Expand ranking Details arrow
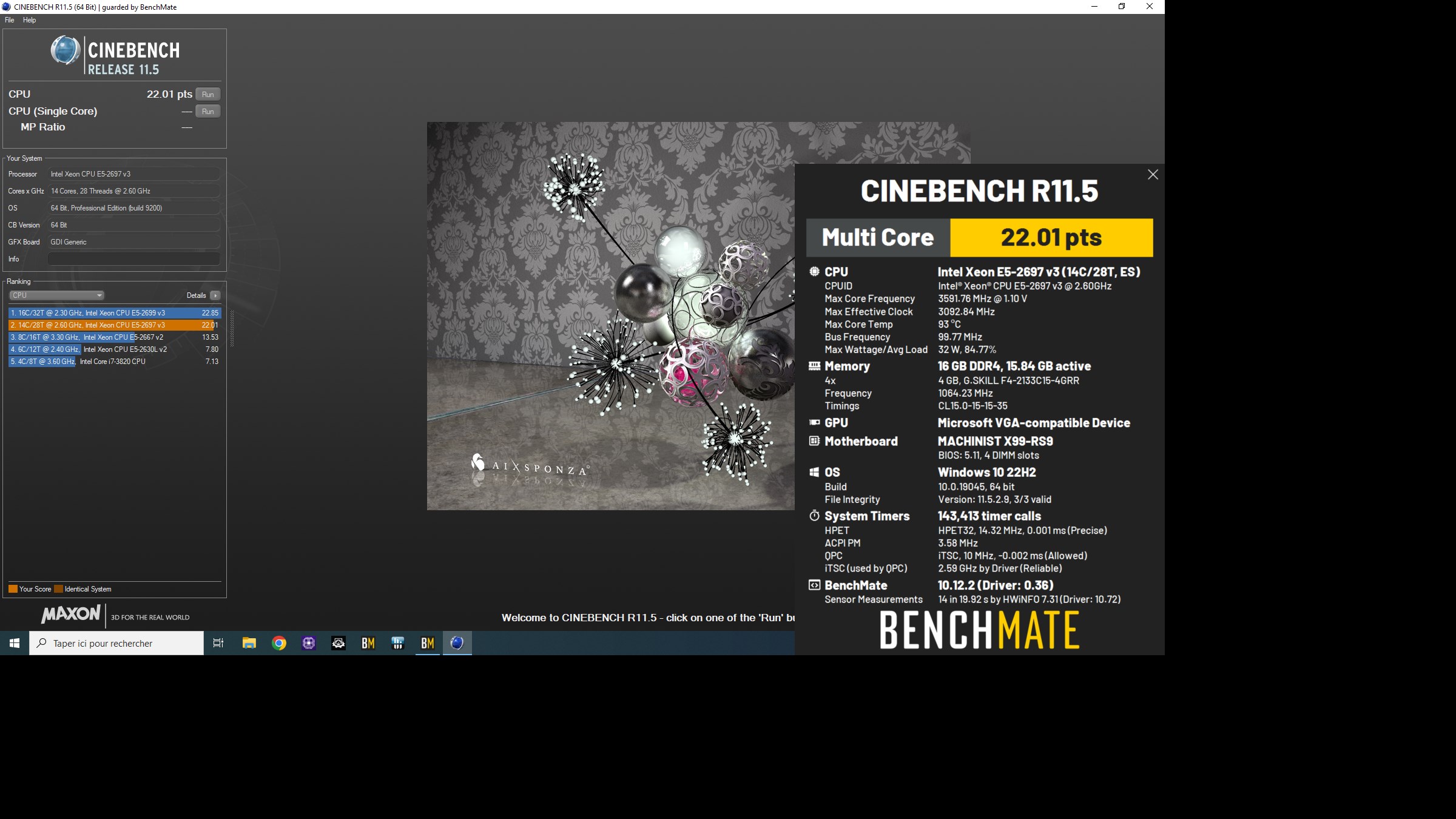This screenshot has height=819, width=1456. (x=215, y=295)
